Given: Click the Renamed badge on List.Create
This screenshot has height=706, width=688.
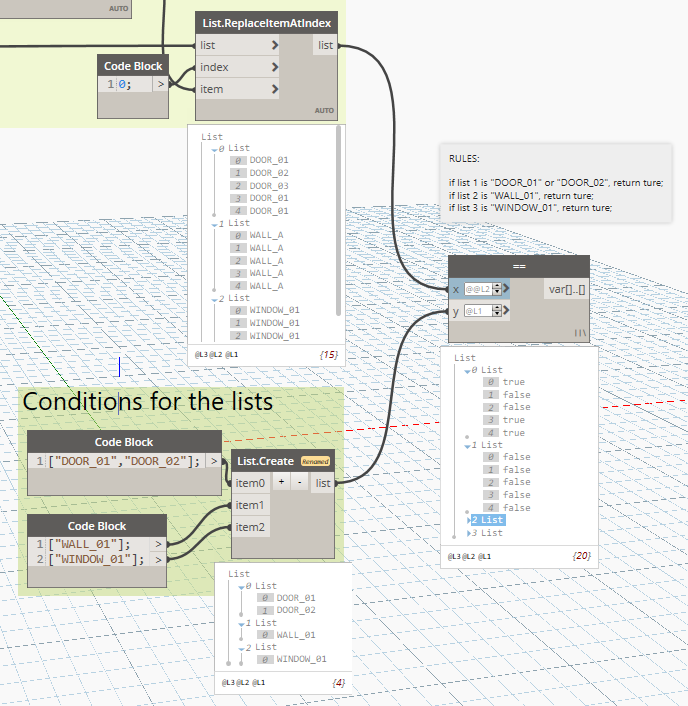Looking at the screenshot, I should click(315, 462).
